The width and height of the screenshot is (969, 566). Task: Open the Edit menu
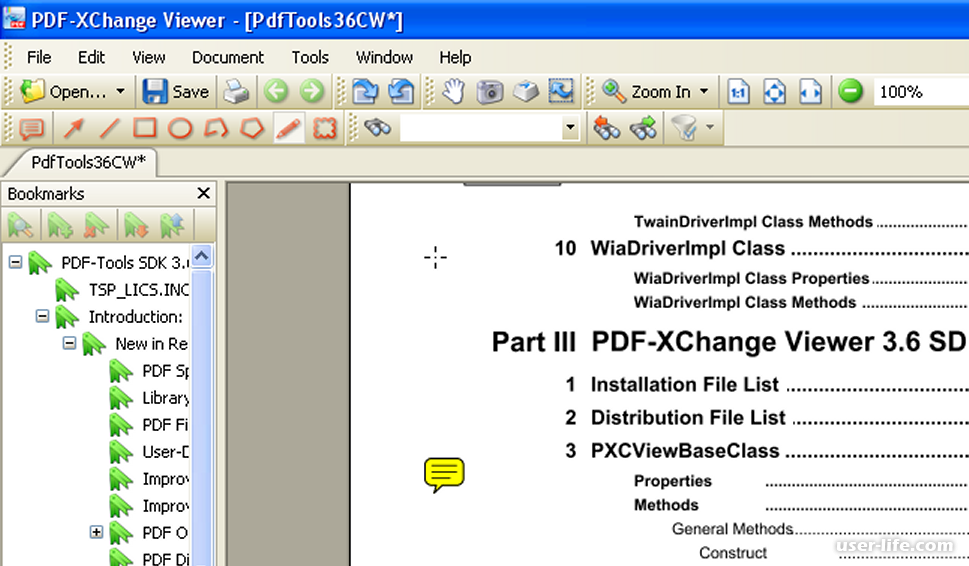(91, 57)
